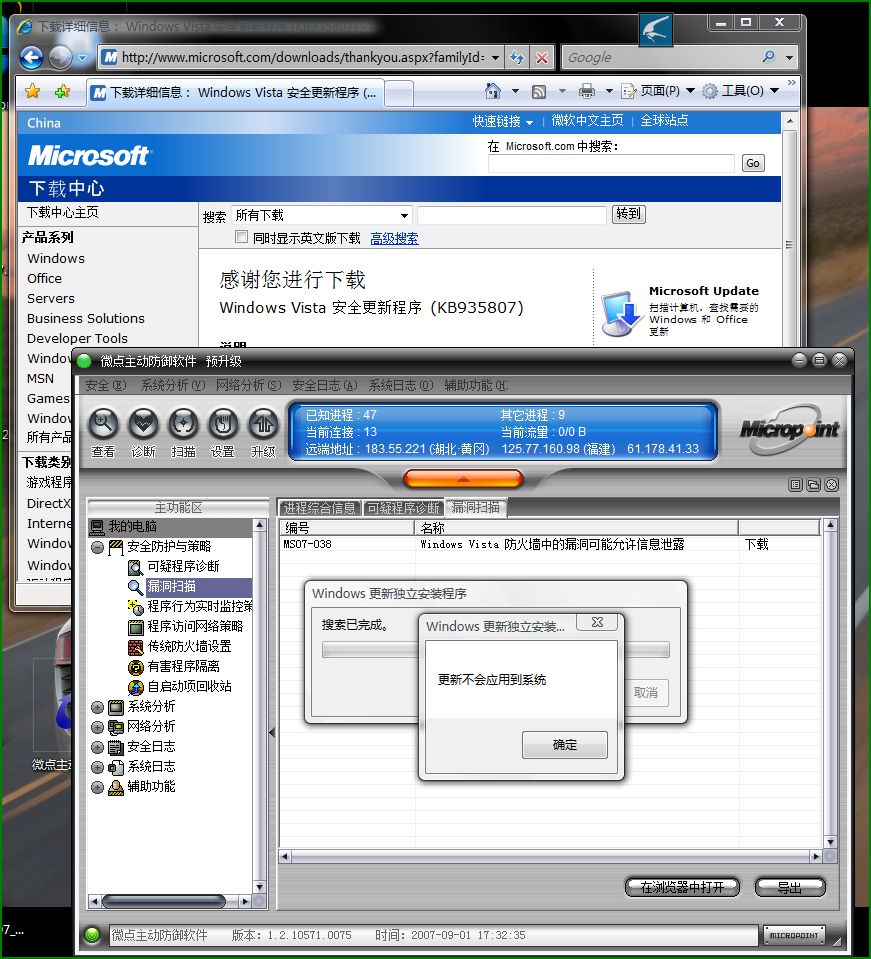Screen dimensions: 871x959
Task: Click the 自启动项回收站 icon
Action: pos(135,687)
